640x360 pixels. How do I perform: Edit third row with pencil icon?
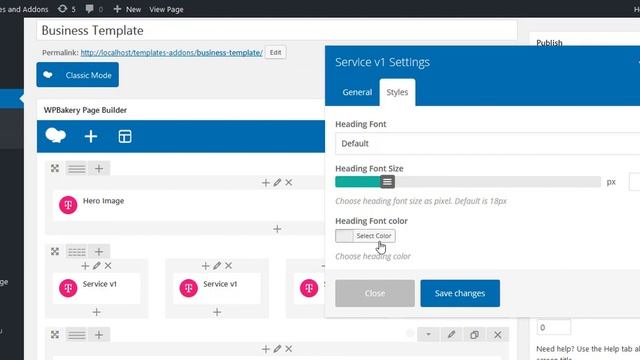tap(451, 335)
